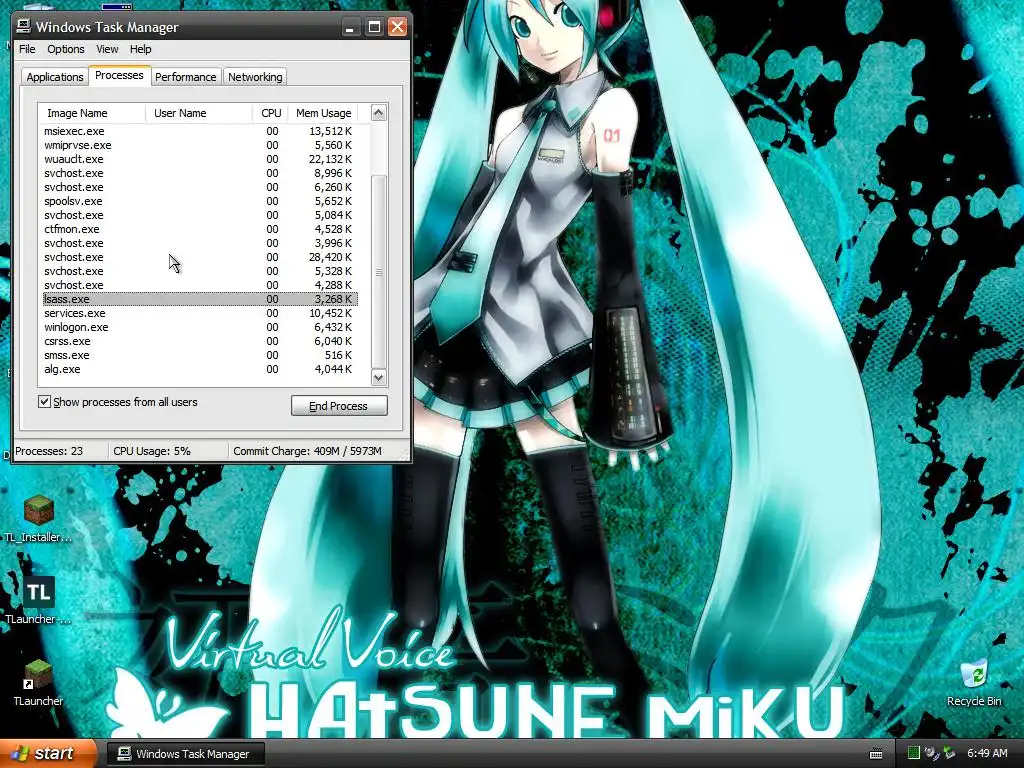Viewport: 1024px width, 768px height.
Task: Click the 8,996 K memory value
Action: click(333, 173)
